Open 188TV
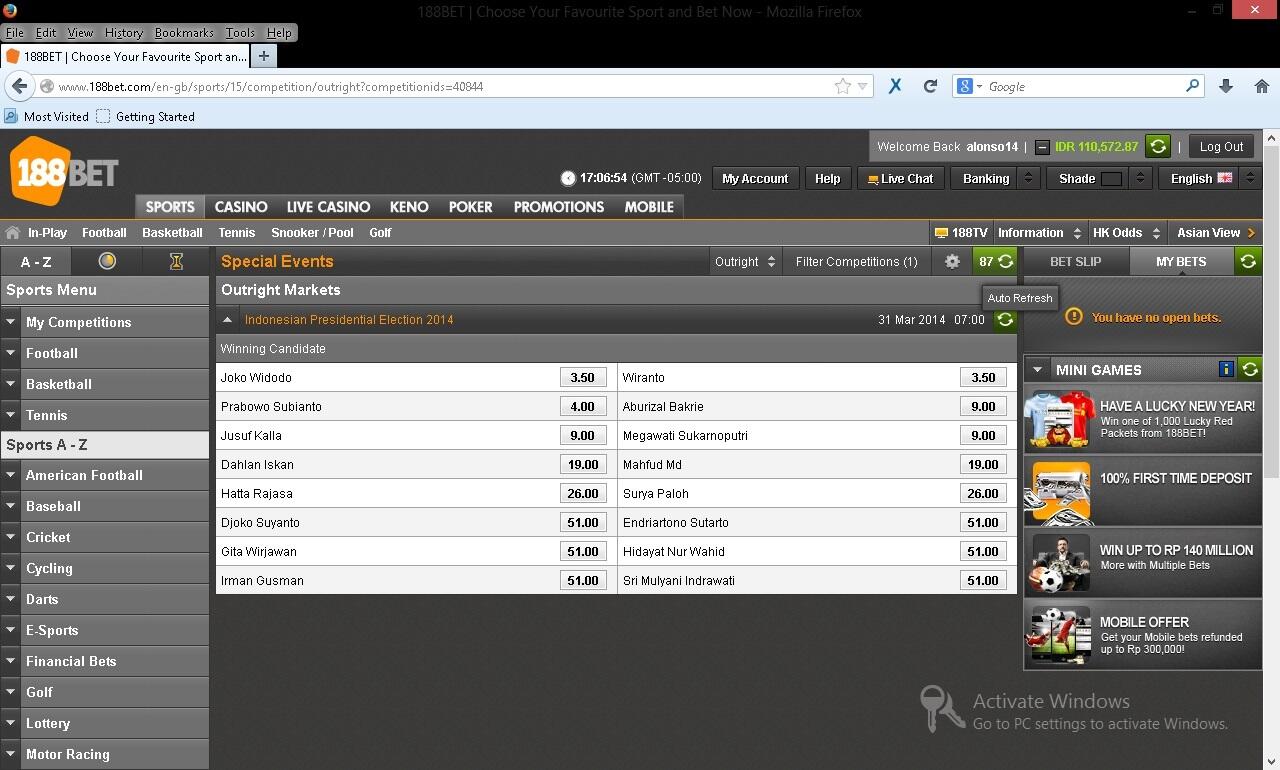1280x770 pixels. (x=961, y=232)
